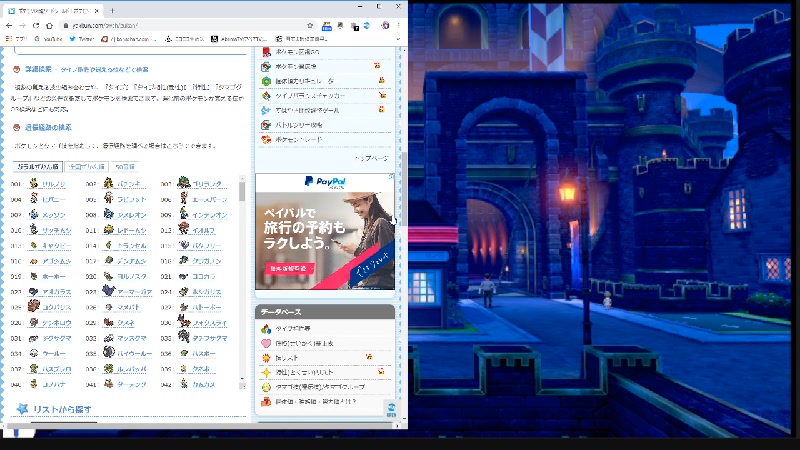Click the データベース section header
800x450 pixels.
[x=325, y=312]
